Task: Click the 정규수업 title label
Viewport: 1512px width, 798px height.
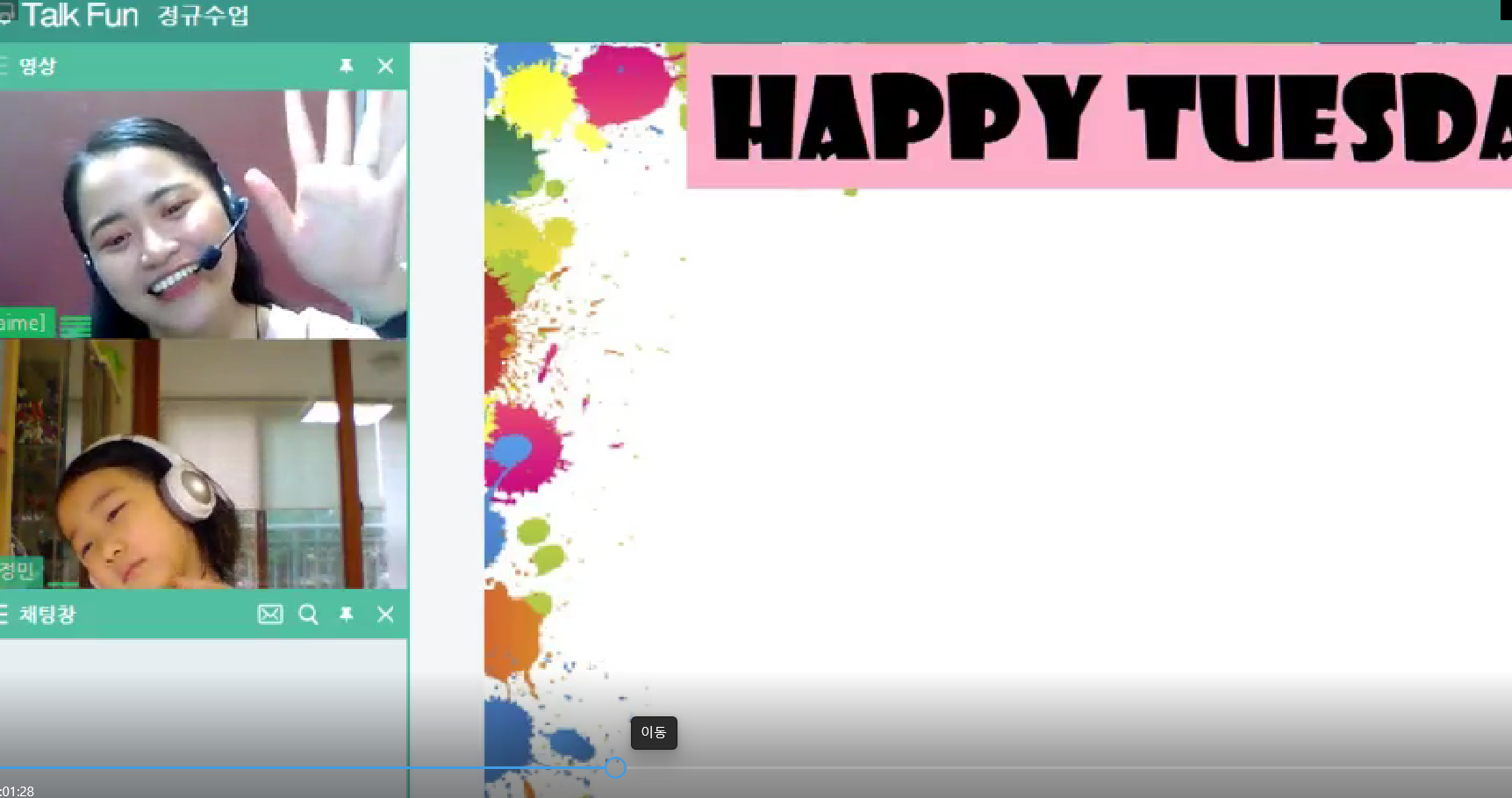Action: pos(204,16)
